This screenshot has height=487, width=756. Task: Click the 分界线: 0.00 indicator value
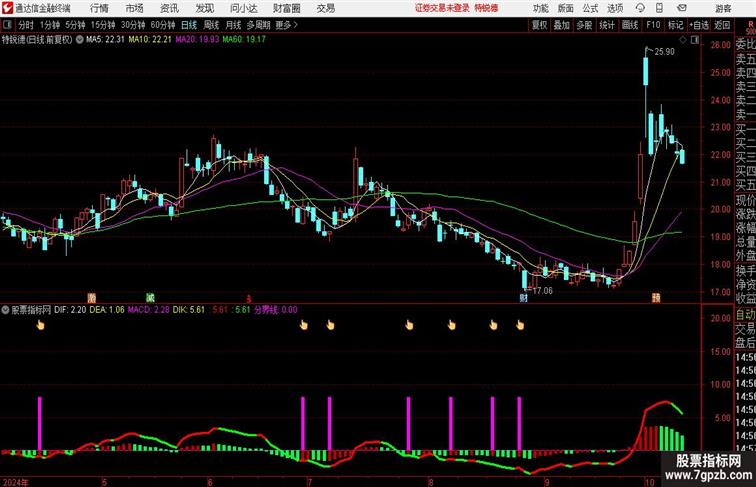point(276,310)
